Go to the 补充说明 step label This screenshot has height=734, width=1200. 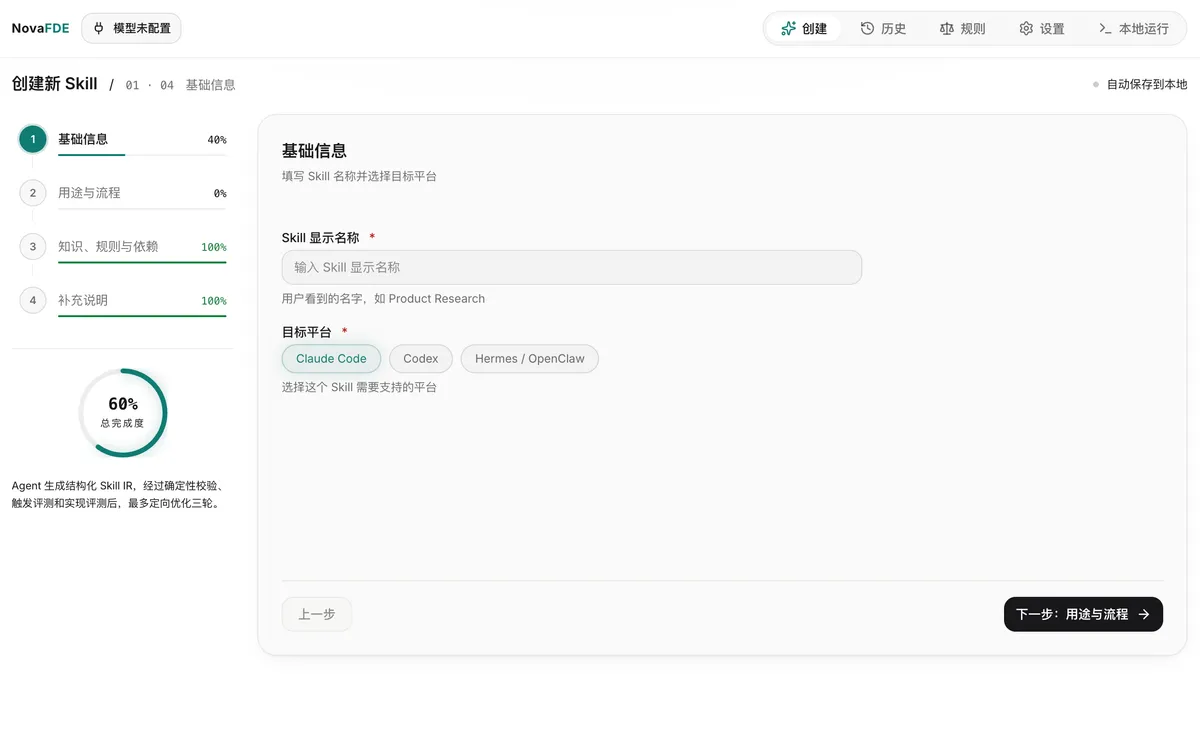[x=83, y=300]
